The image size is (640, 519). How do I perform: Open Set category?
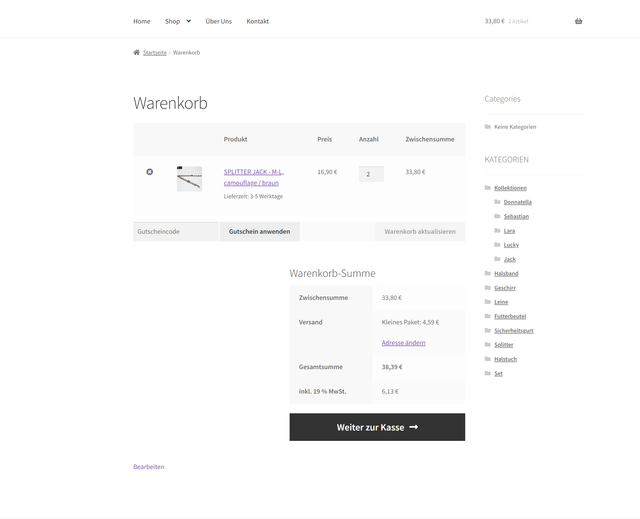[498, 374]
